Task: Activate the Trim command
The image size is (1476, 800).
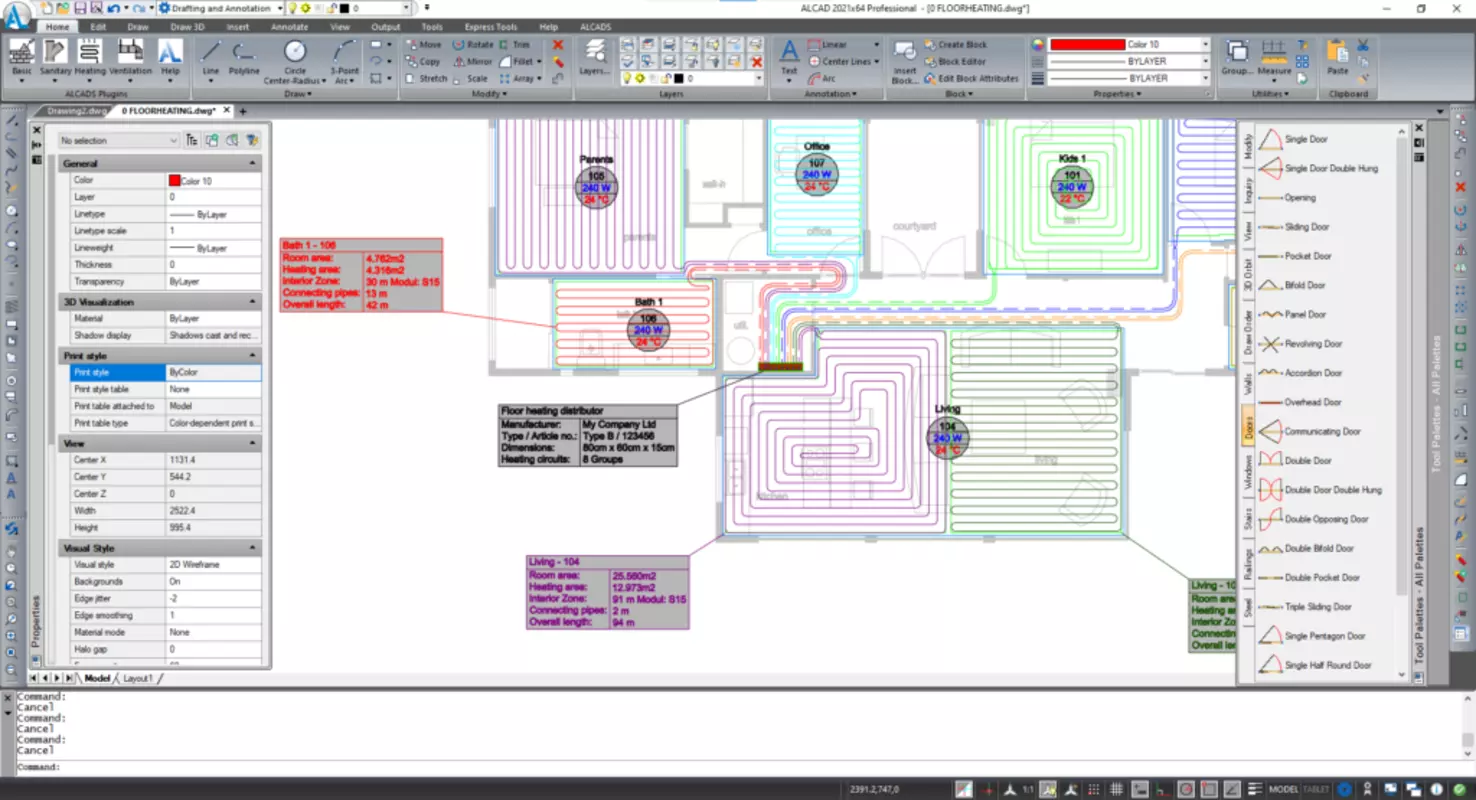Action: [515, 45]
